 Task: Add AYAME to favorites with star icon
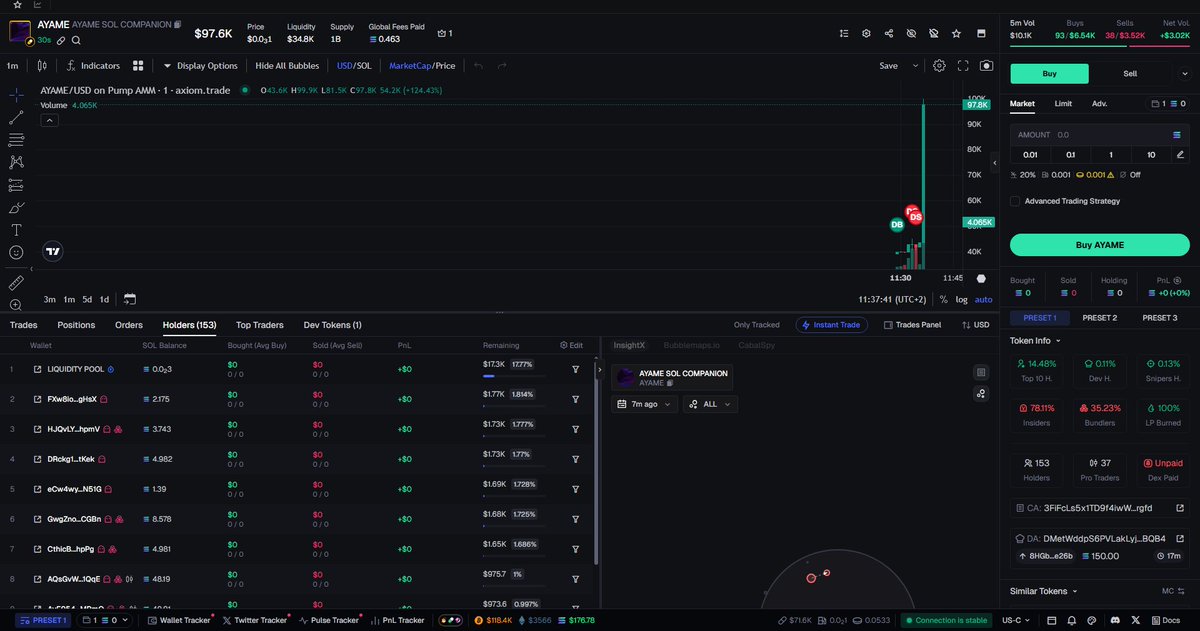(x=957, y=33)
